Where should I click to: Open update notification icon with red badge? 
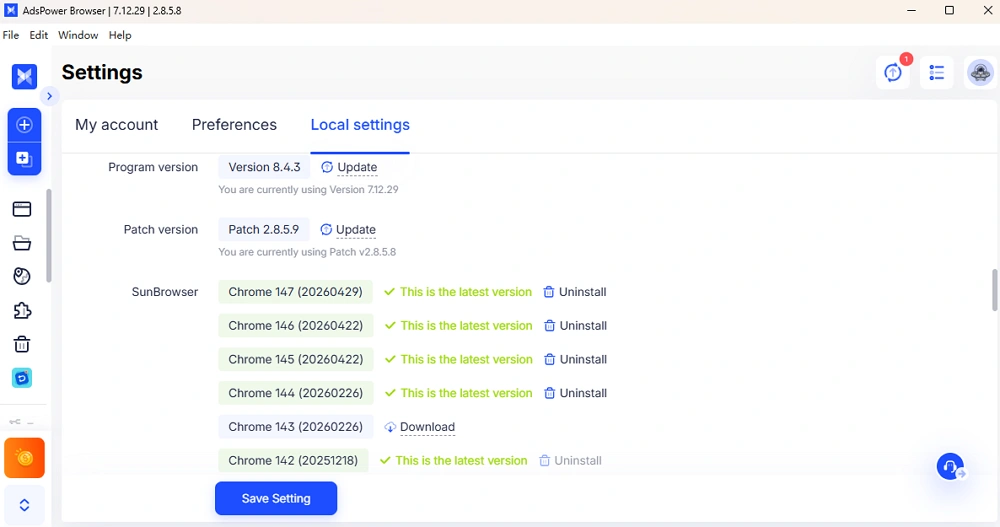[893, 73]
